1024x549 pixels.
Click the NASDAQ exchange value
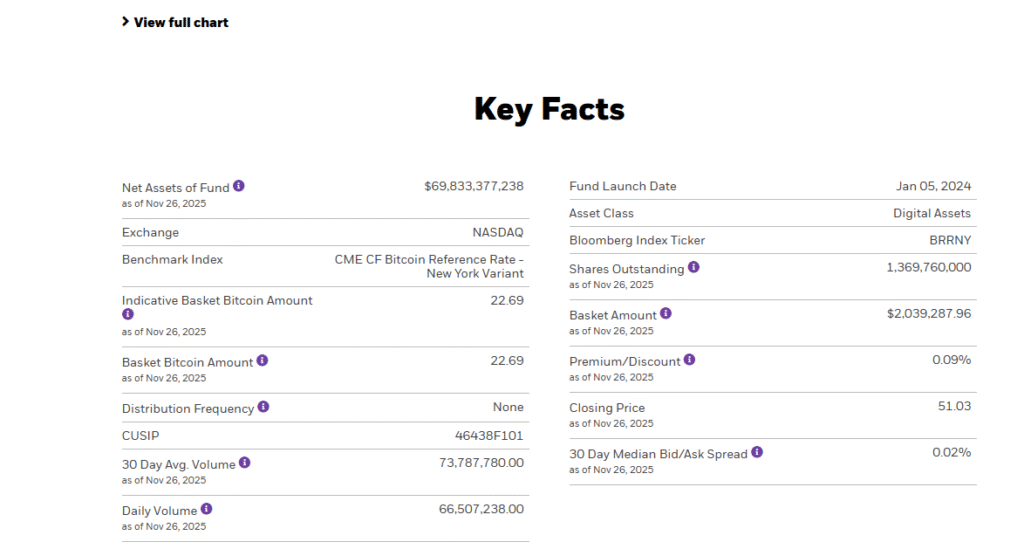pos(497,233)
